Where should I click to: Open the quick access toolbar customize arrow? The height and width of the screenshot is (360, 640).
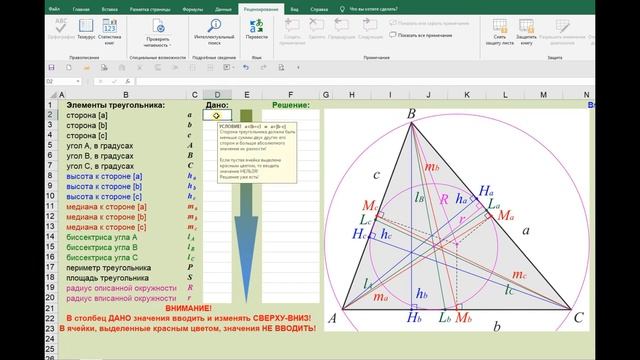[x=298, y=67]
